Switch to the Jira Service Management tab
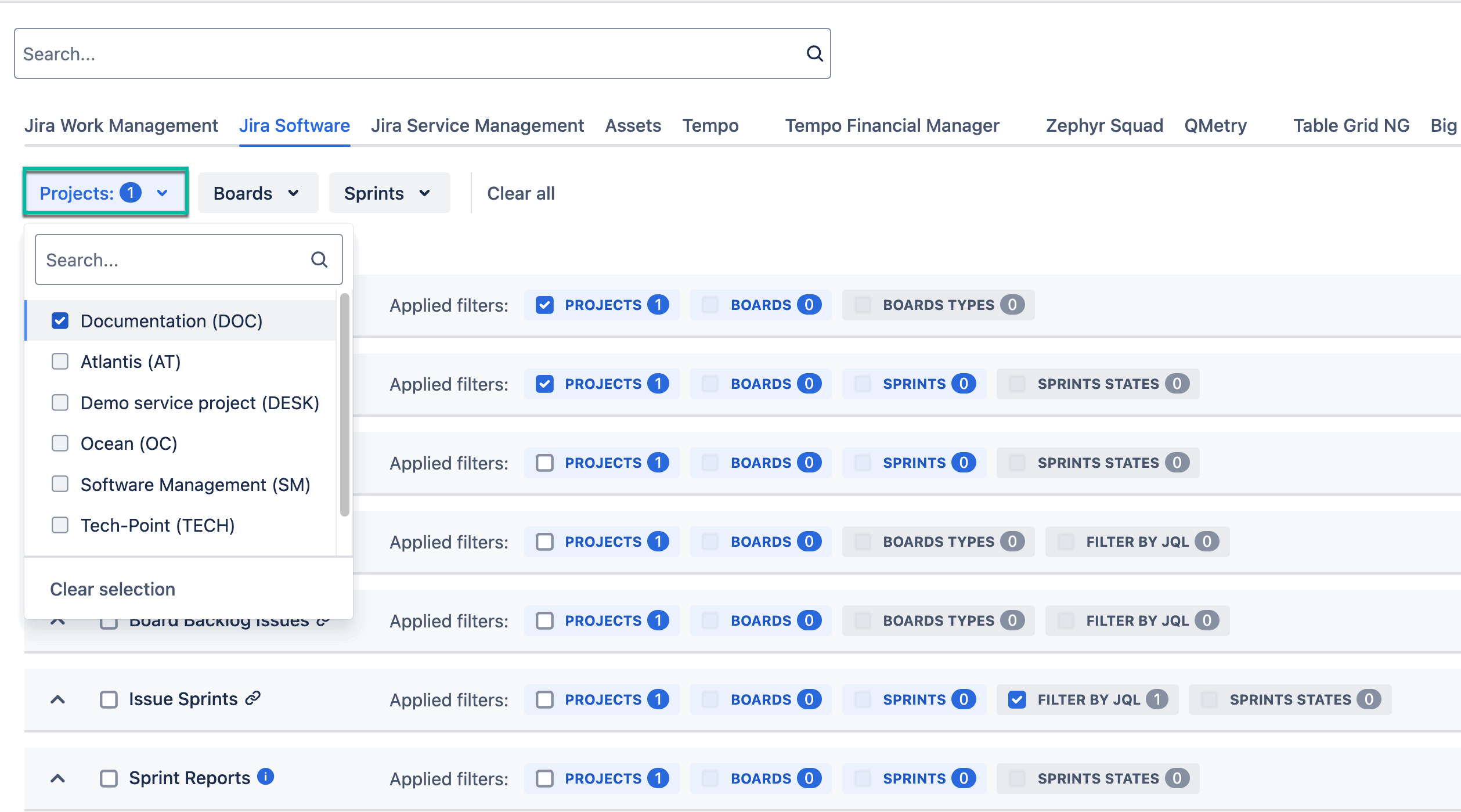This screenshot has width=1461, height=812. (477, 125)
